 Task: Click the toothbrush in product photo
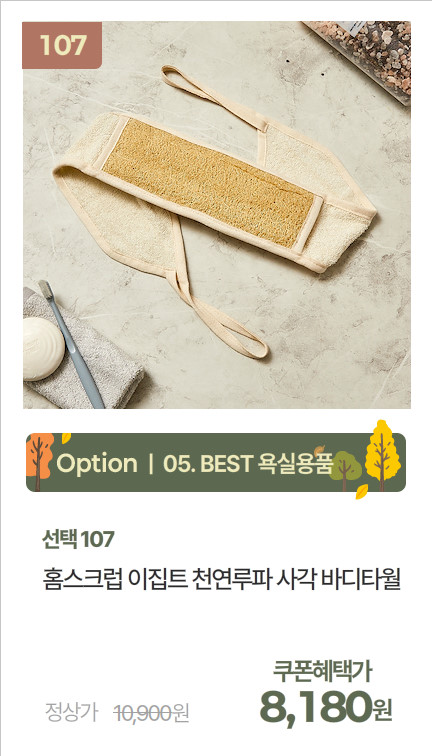(71, 344)
